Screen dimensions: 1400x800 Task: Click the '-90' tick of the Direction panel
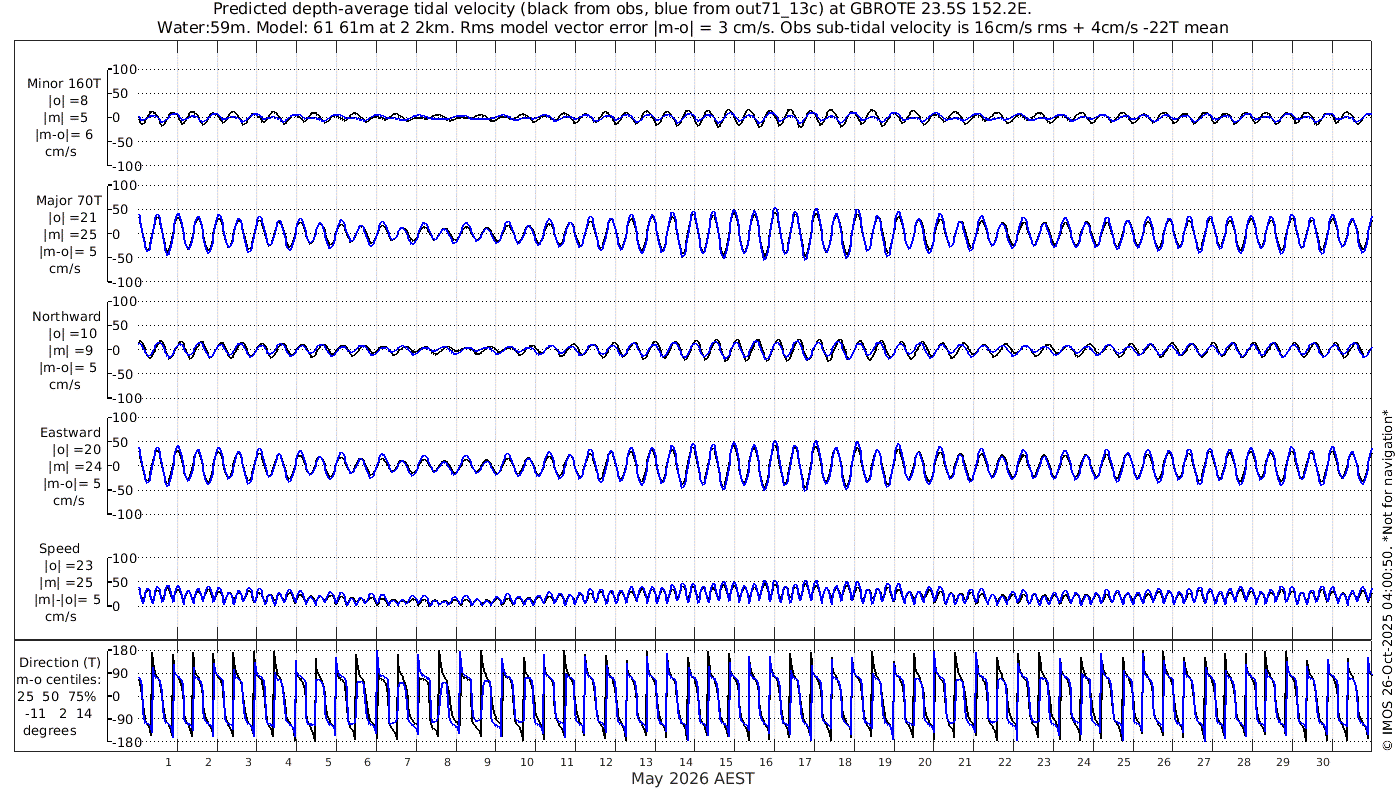tap(124, 720)
